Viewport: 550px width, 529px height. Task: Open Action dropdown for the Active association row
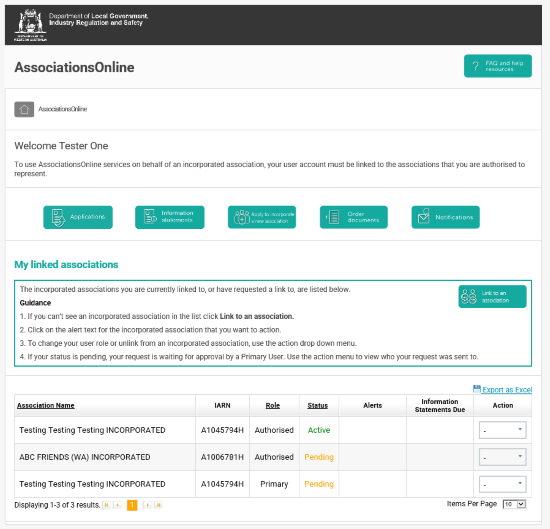pyautogui.click(x=503, y=430)
